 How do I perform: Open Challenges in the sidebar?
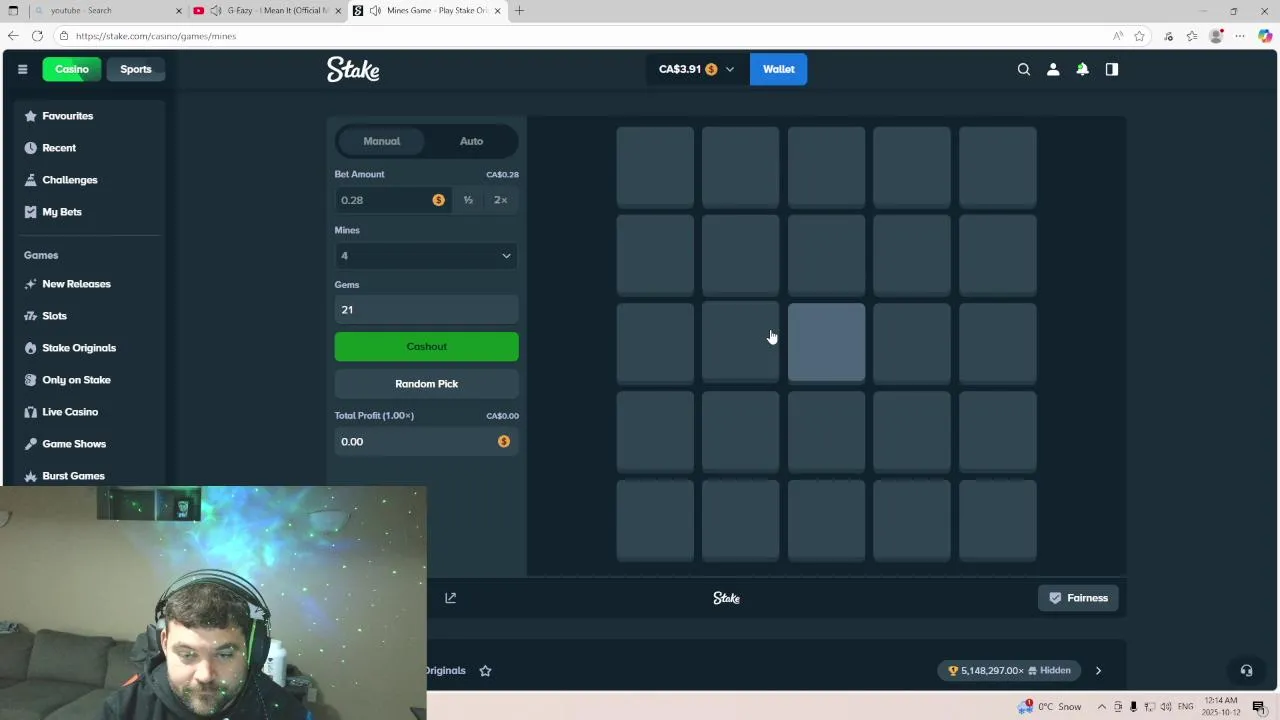(69, 180)
